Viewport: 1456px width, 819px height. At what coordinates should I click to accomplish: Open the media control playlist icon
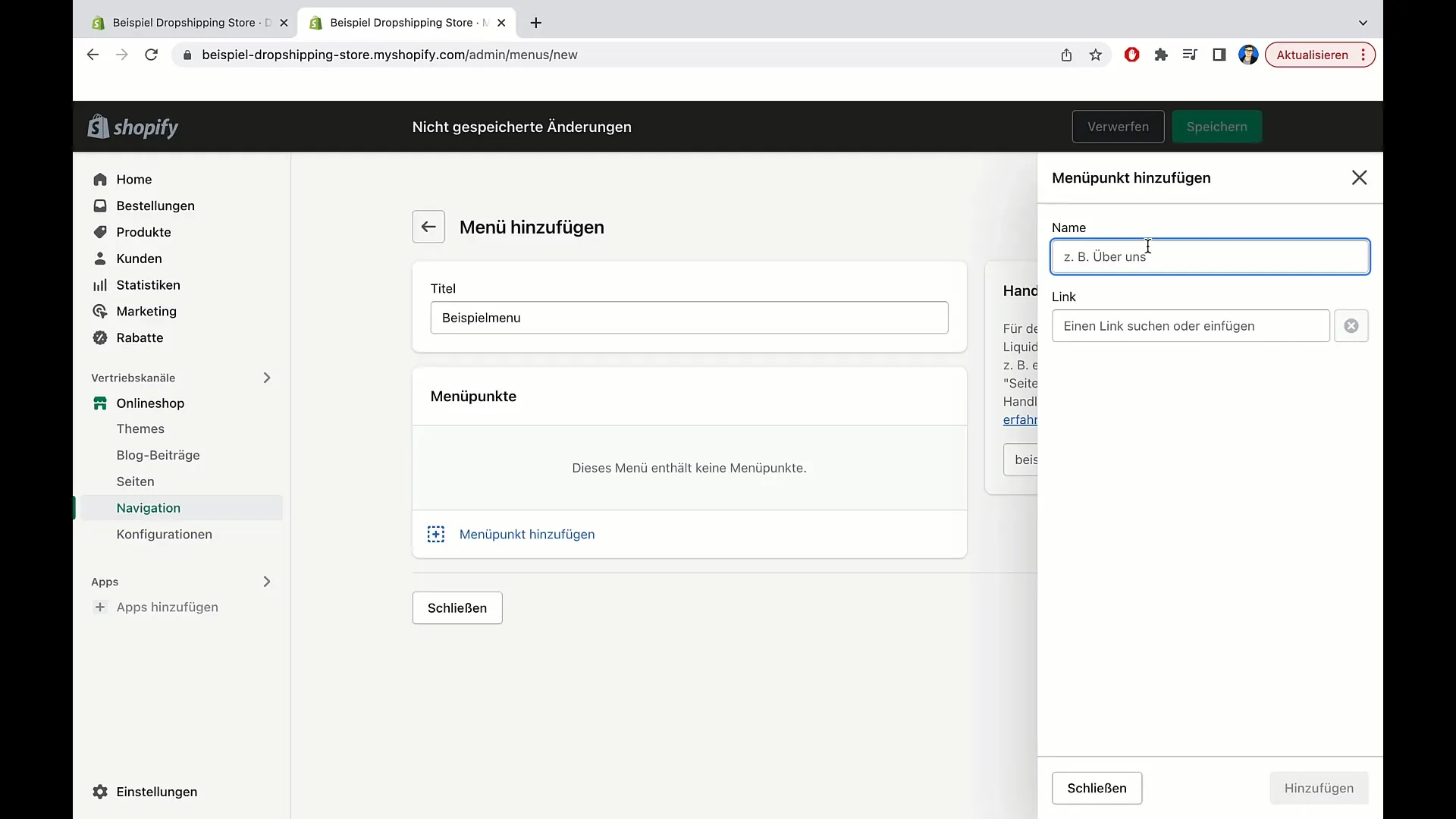pyautogui.click(x=1190, y=55)
